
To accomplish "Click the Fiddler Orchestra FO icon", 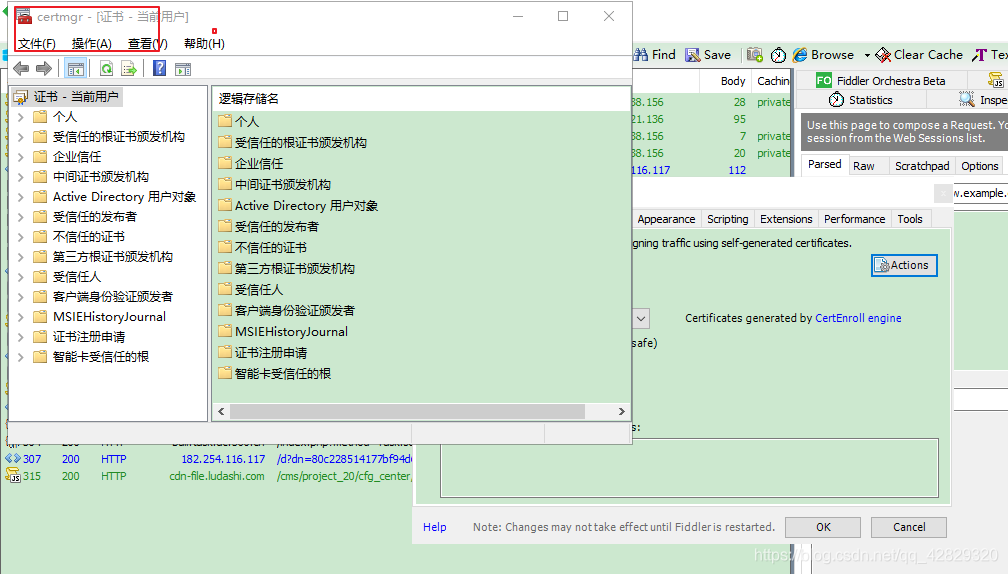I will [824, 80].
